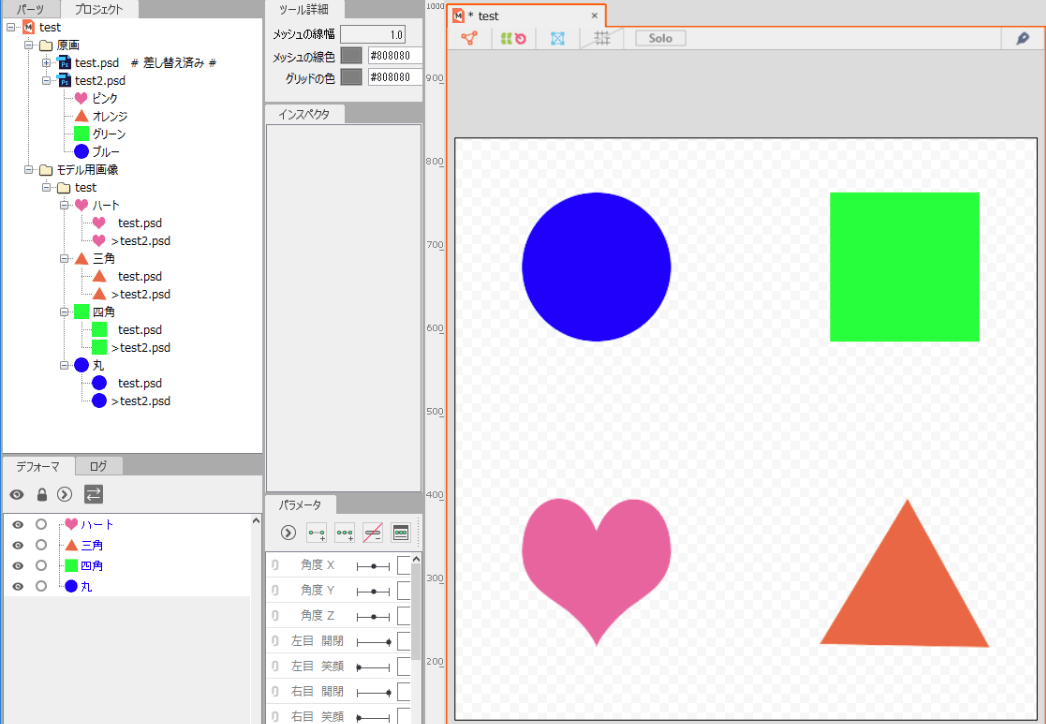Click the grid display icon in canvas toolbar
Viewport: 1046px width, 724px height.
tap(602, 38)
